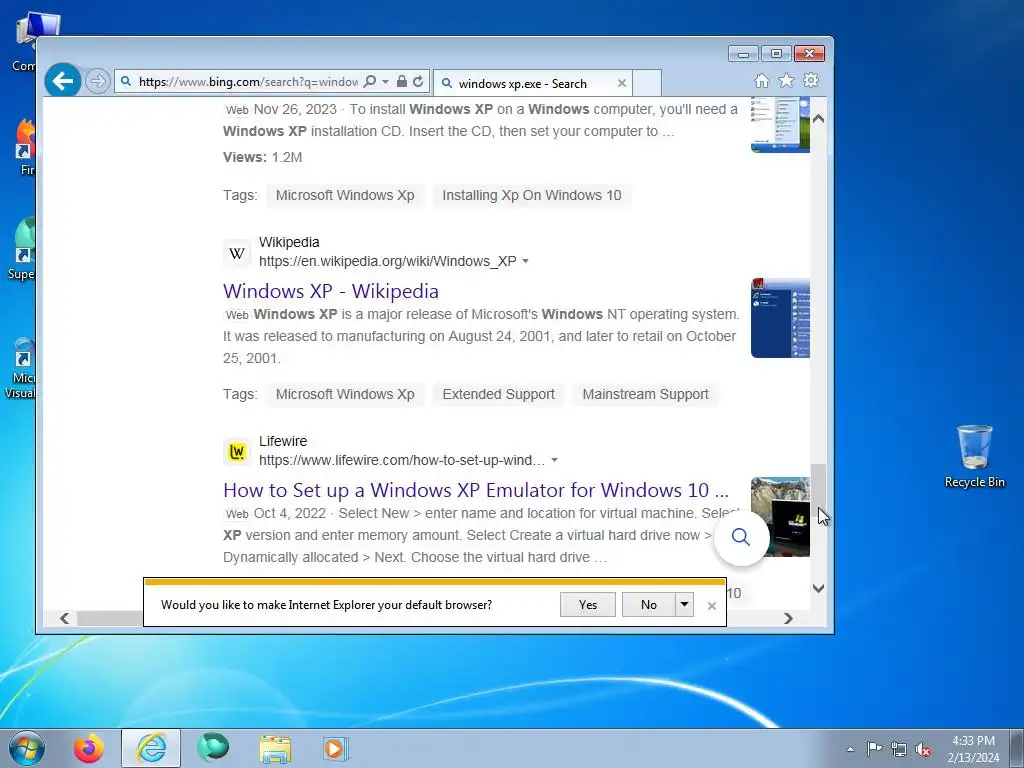Image resolution: width=1024 pixels, height=768 pixels.
Task: Expand the Wikipedia URL dropdown arrow
Action: [526, 261]
